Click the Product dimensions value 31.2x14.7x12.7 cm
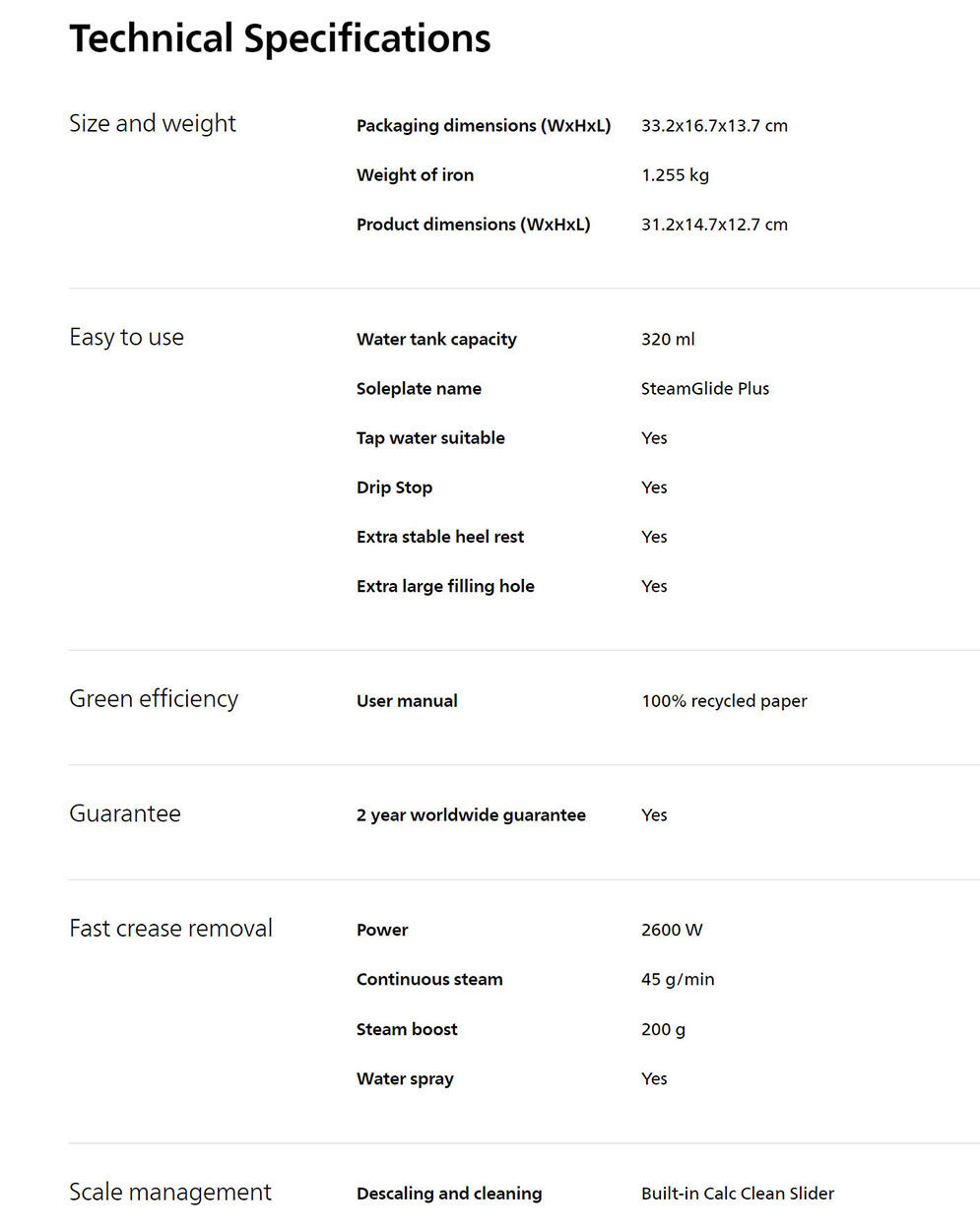980x1230 pixels. [x=714, y=225]
